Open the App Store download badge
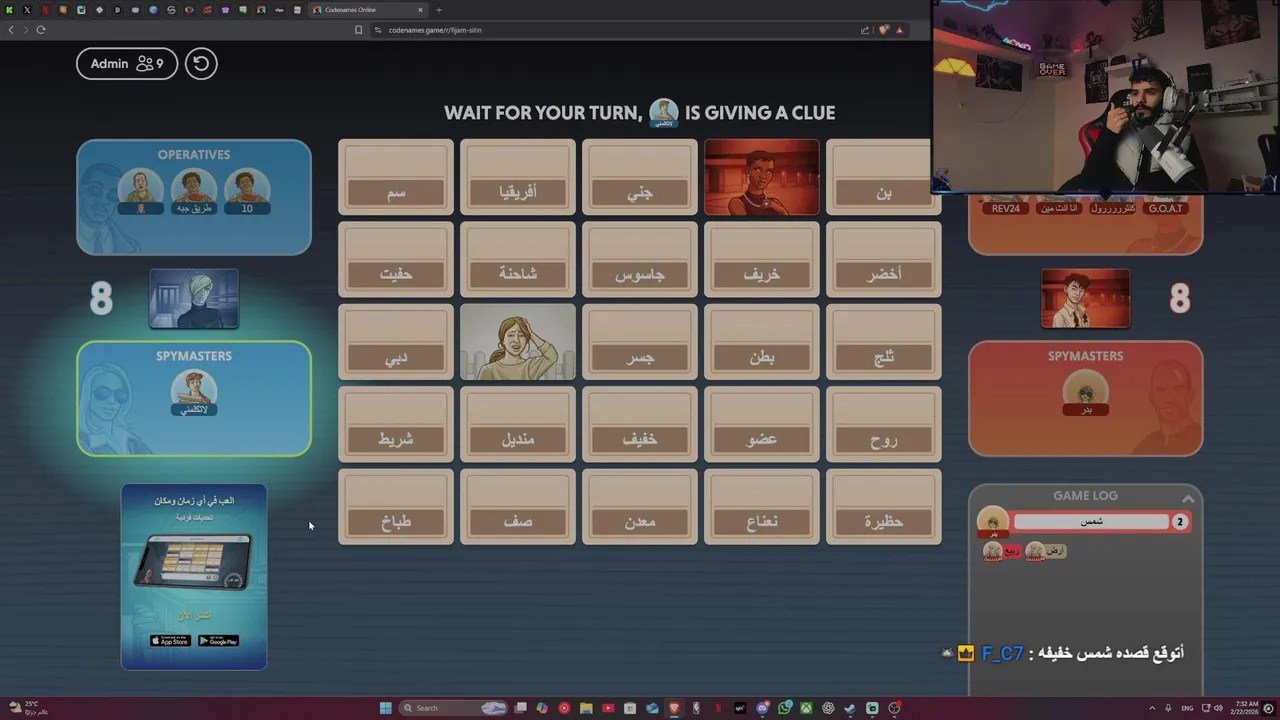The height and width of the screenshot is (720, 1280). (x=170, y=641)
